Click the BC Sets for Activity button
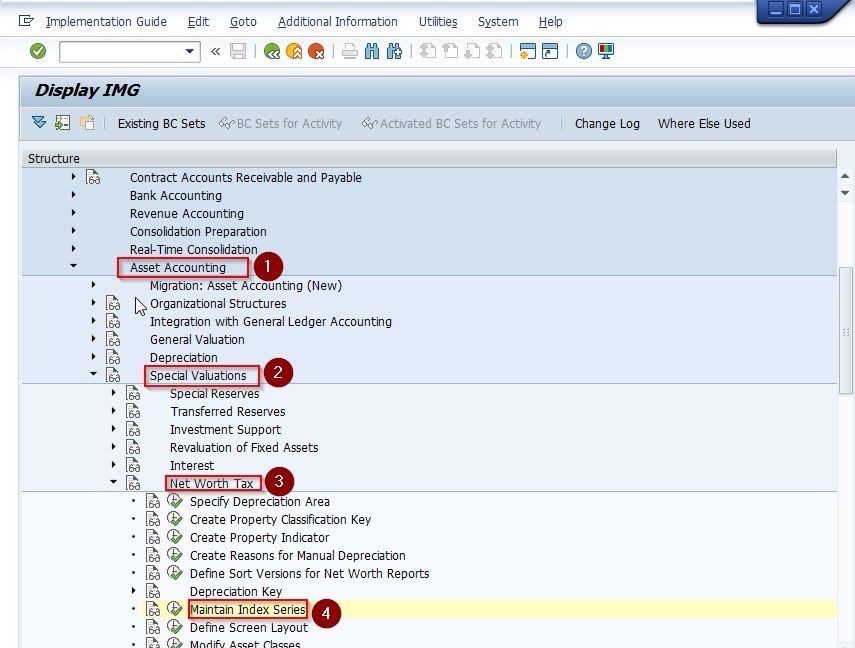The height and width of the screenshot is (648, 855). (x=280, y=124)
